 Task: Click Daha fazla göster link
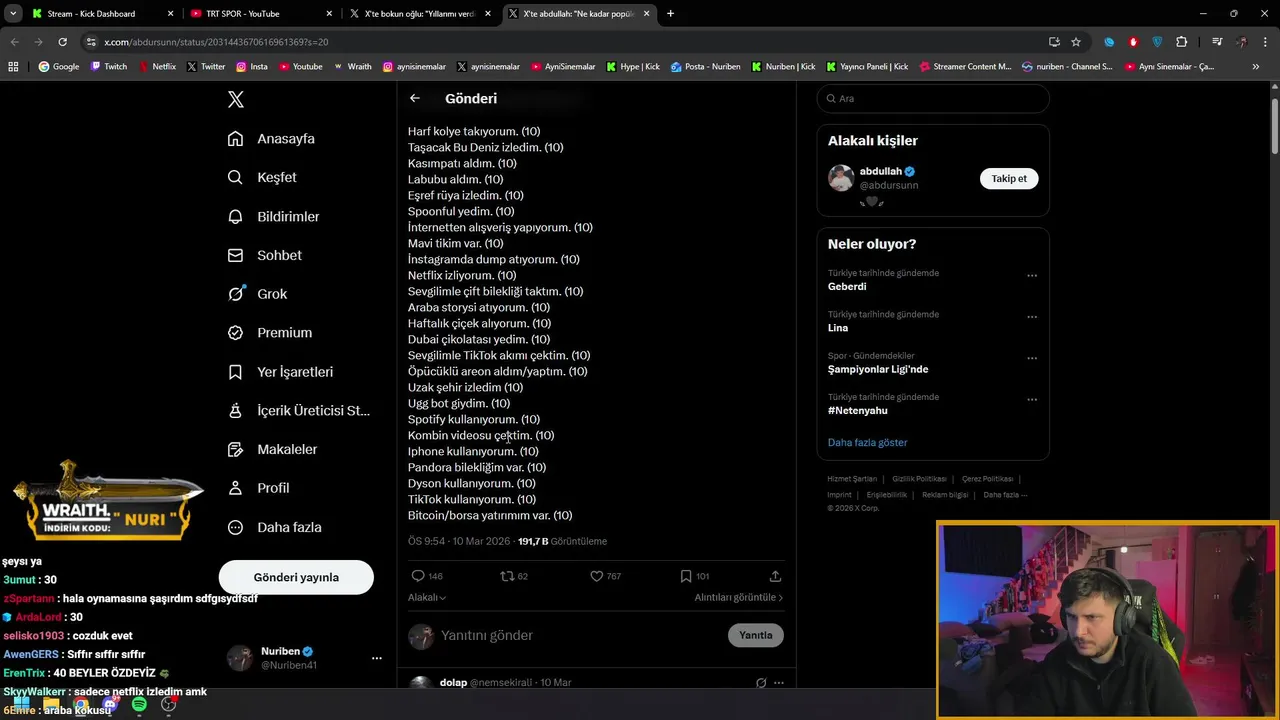867,442
